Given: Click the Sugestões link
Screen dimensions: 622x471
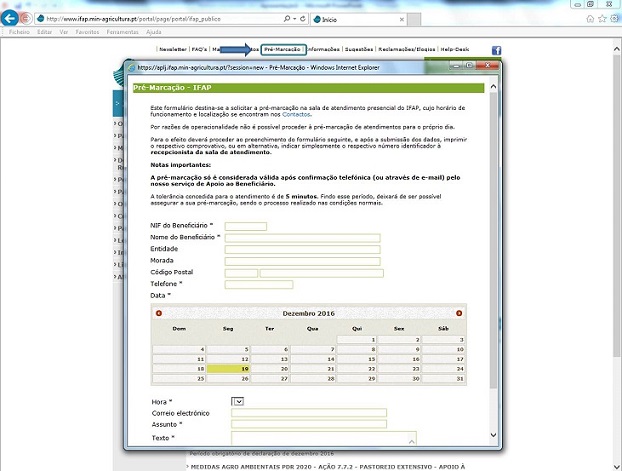Looking at the screenshot, I should (x=359, y=49).
